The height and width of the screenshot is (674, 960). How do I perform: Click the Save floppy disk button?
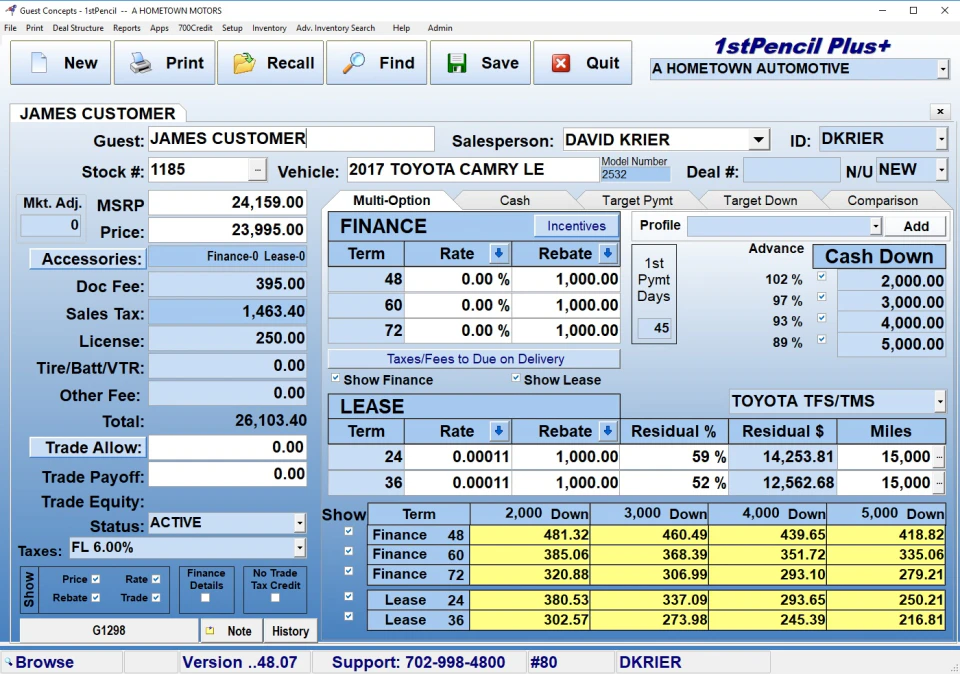pos(480,63)
